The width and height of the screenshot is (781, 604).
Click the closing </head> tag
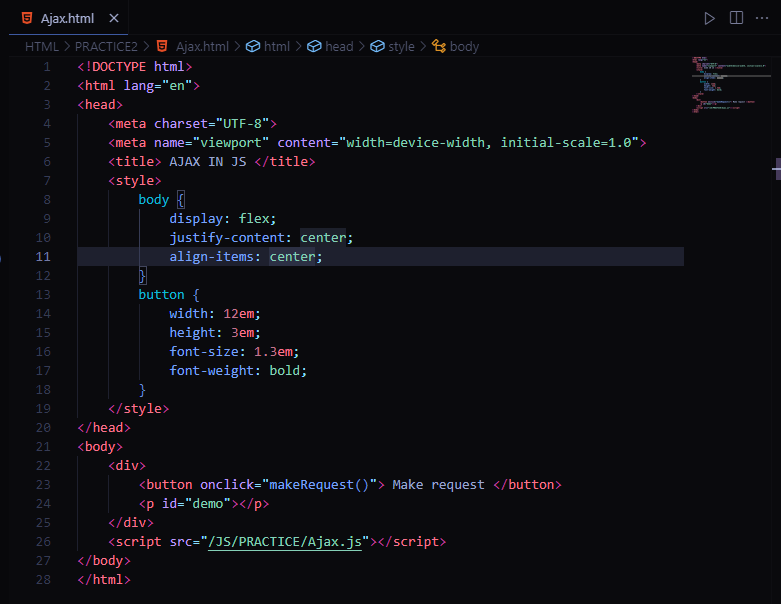(x=104, y=428)
